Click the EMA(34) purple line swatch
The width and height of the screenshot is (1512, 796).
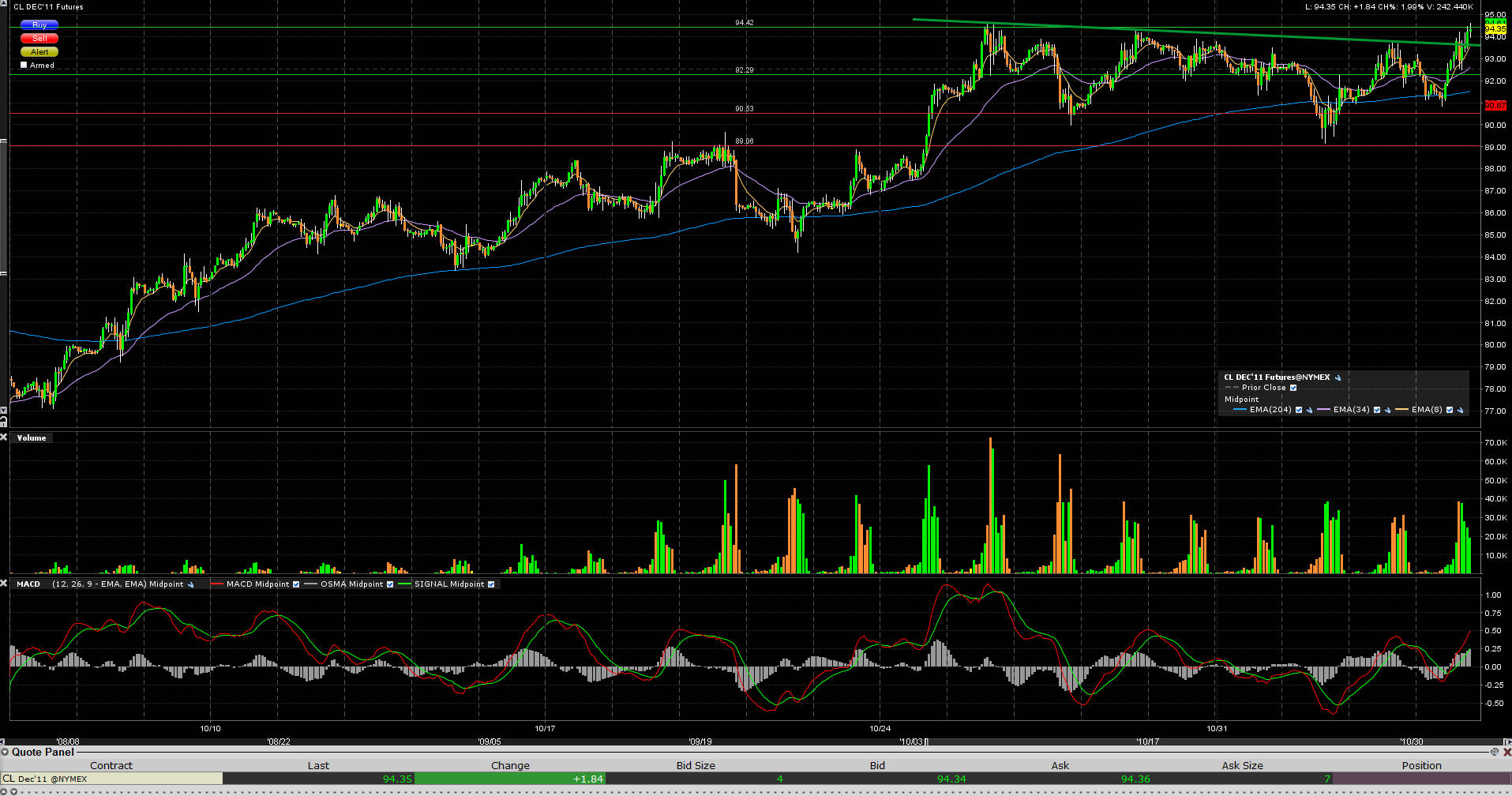point(1323,410)
